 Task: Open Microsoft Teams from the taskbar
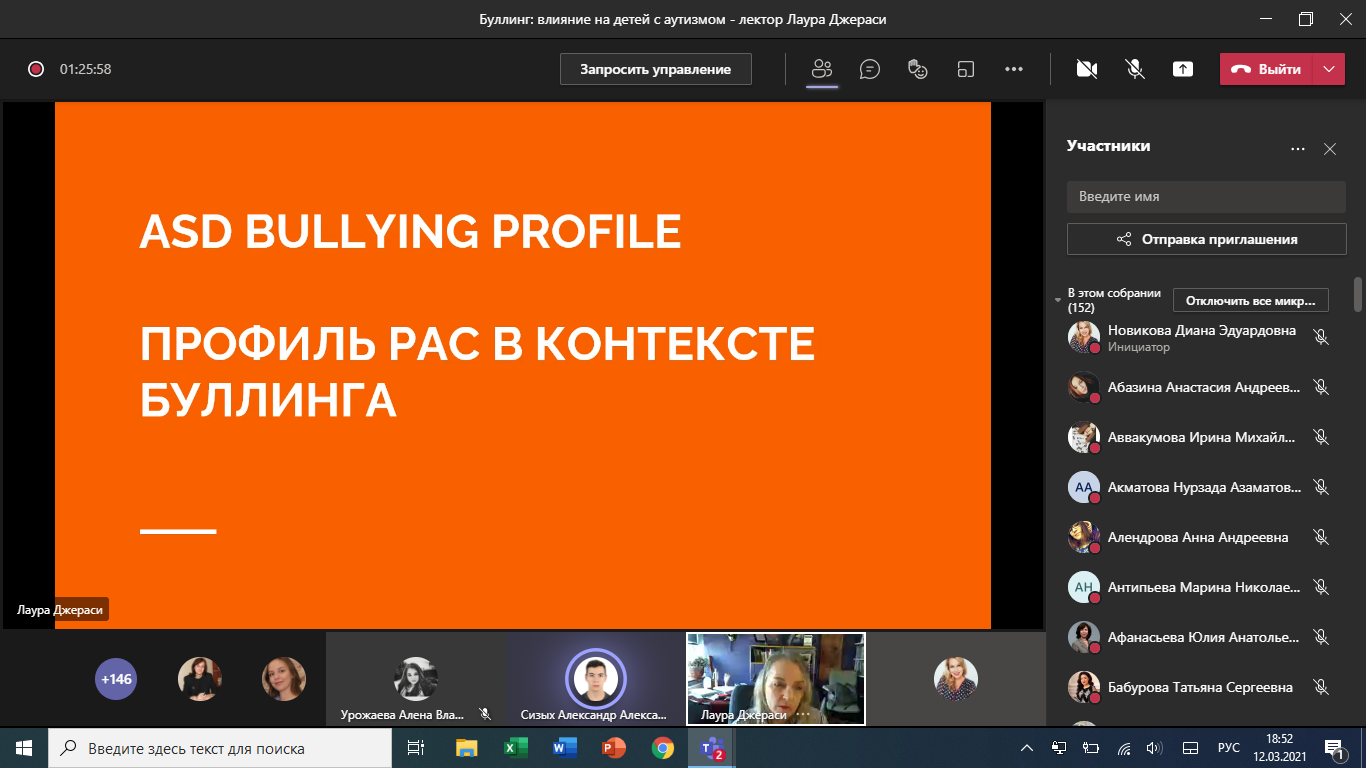coord(711,748)
